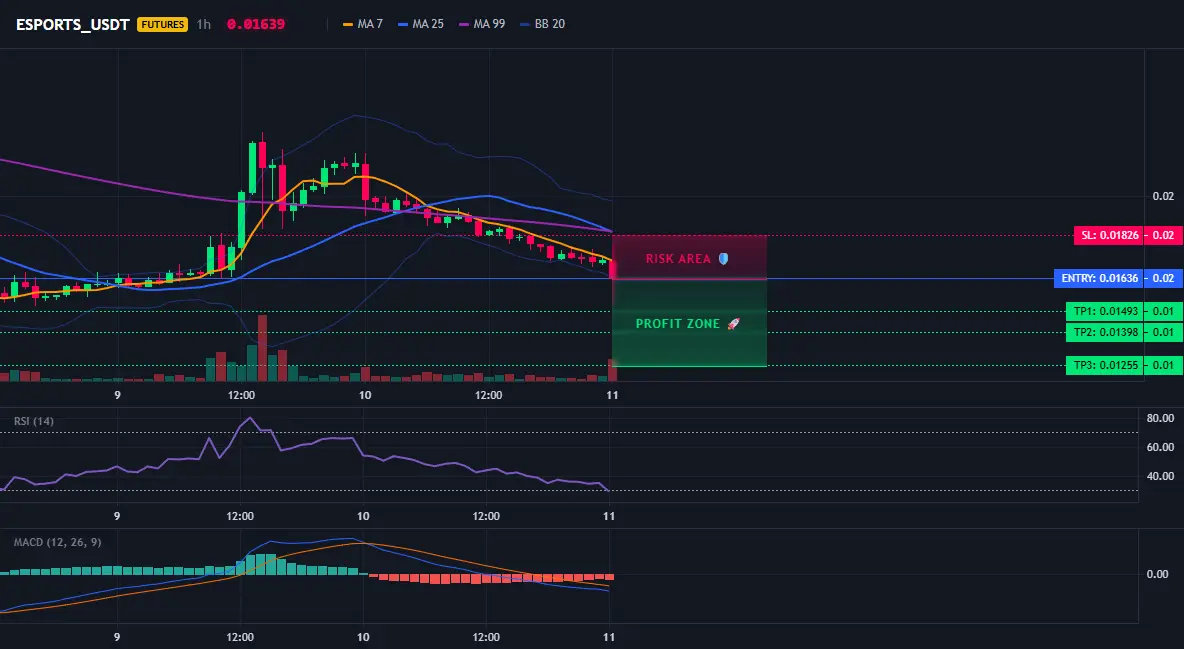The height and width of the screenshot is (649, 1184).
Task: Toggle the MA 7 legend entry
Action: coord(362,24)
